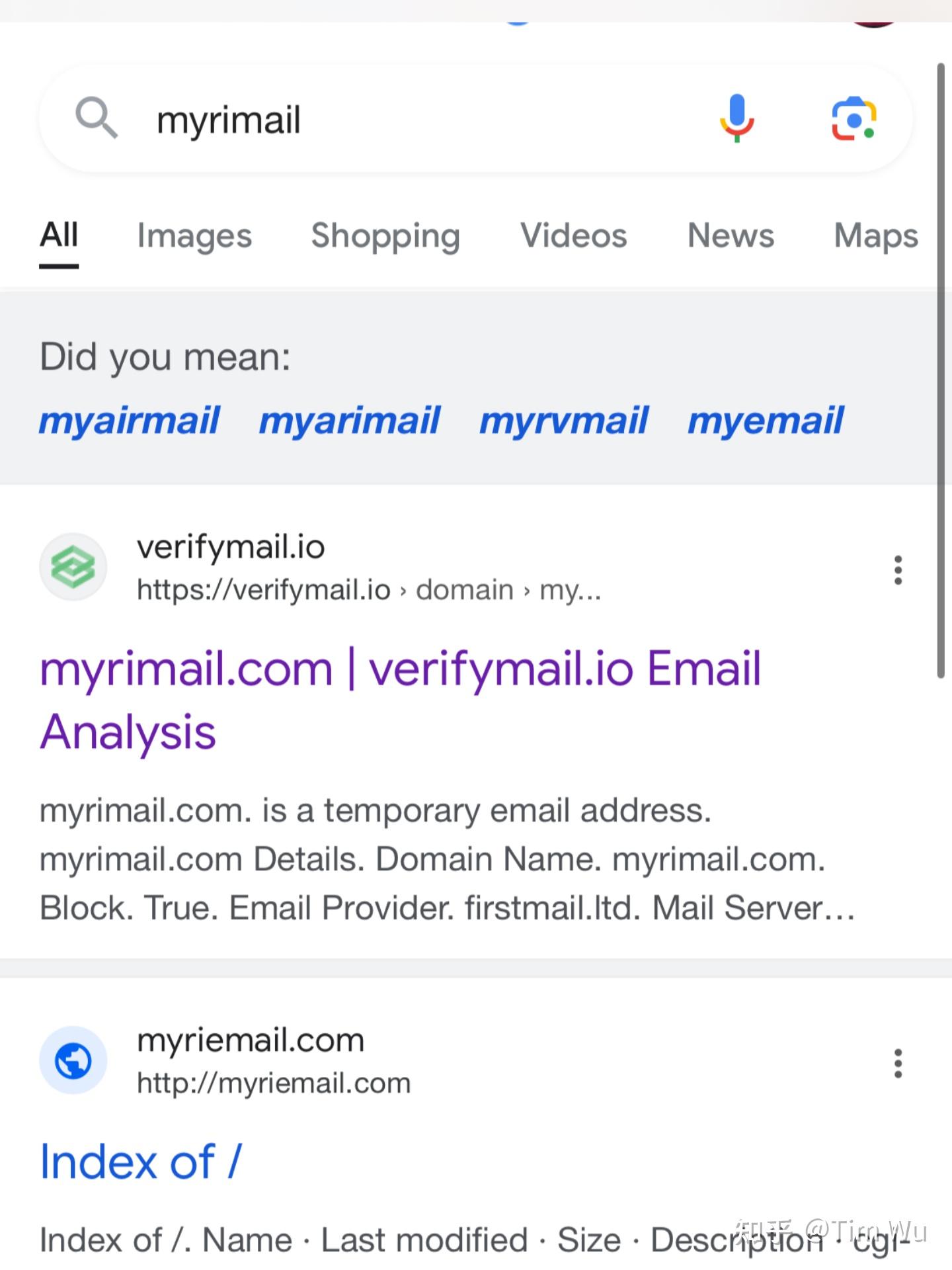Tap the magnifying glass search icon
The width and height of the screenshot is (952, 1270).
97,118
